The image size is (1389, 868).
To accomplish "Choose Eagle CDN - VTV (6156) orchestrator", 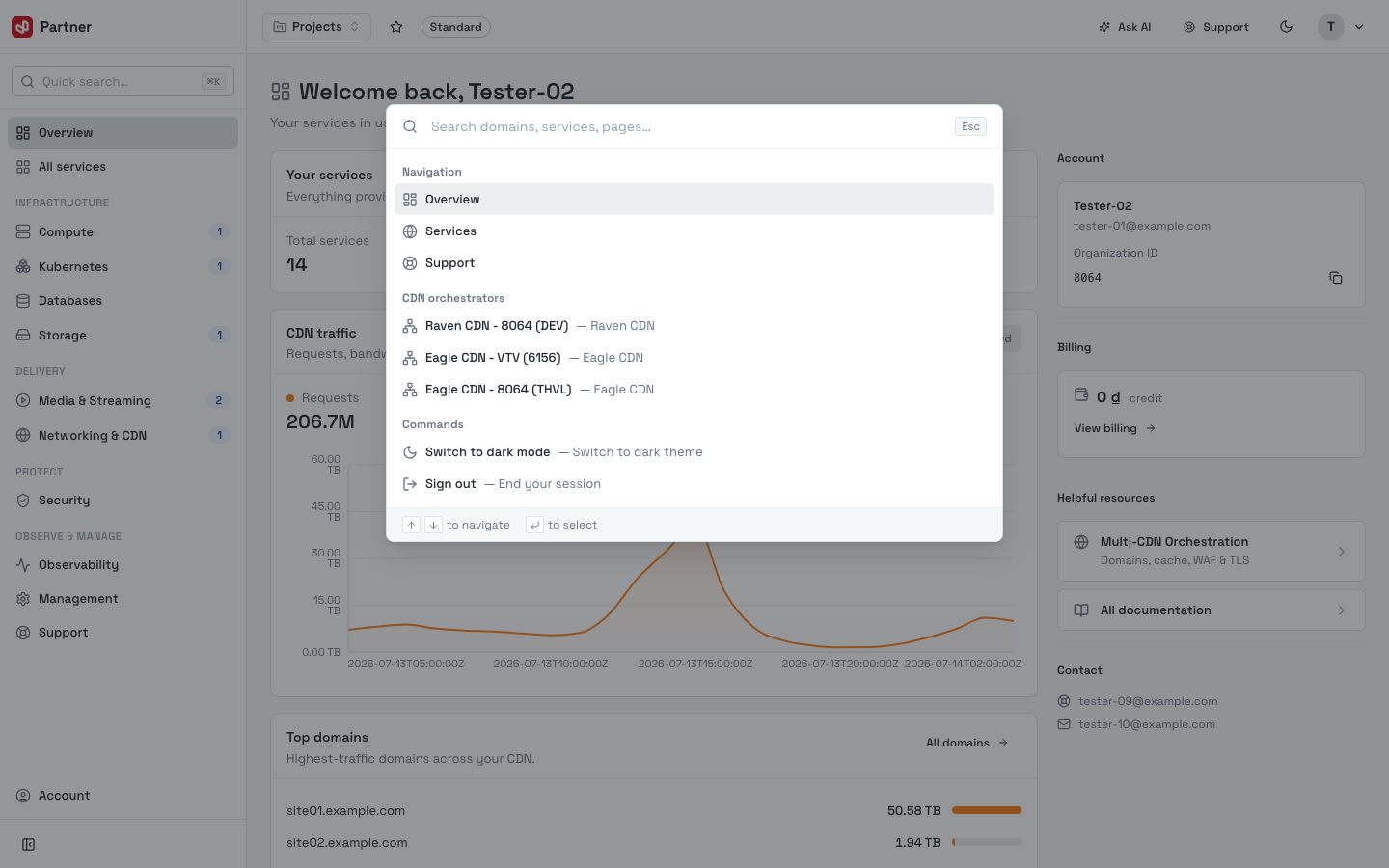I will pos(694,358).
